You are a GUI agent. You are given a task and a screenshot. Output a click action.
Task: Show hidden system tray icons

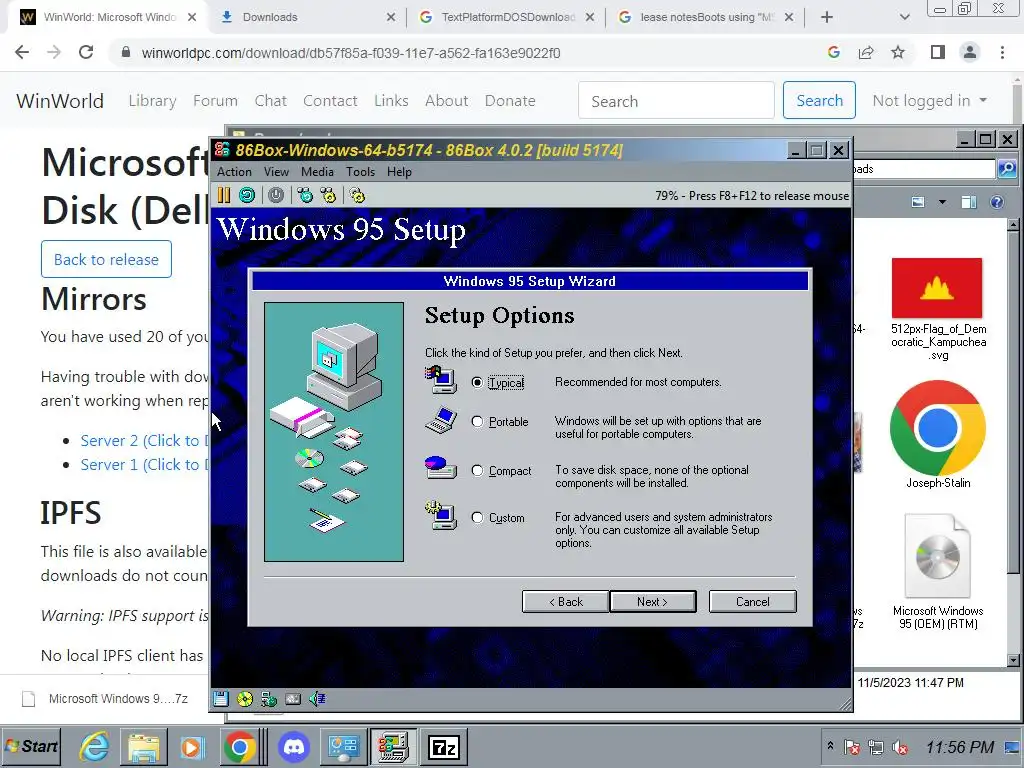(831, 745)
